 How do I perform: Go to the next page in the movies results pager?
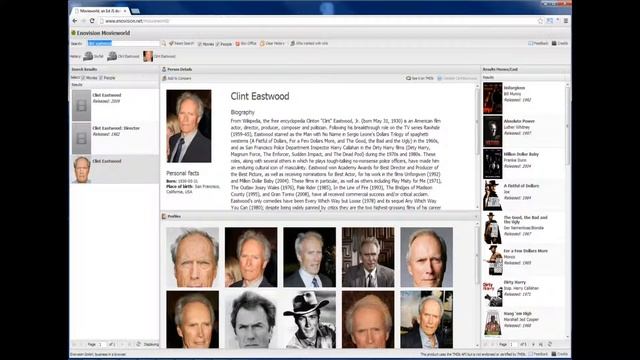533,344
